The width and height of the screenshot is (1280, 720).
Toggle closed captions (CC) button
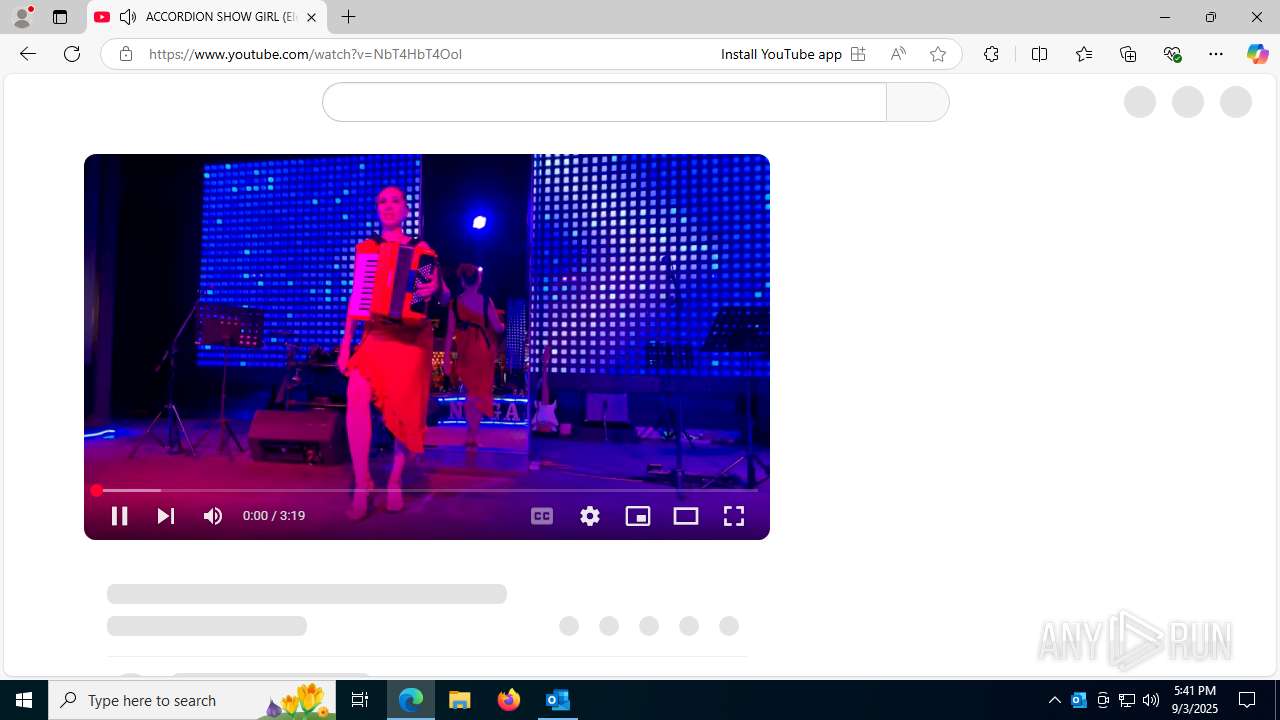(542, 516)
